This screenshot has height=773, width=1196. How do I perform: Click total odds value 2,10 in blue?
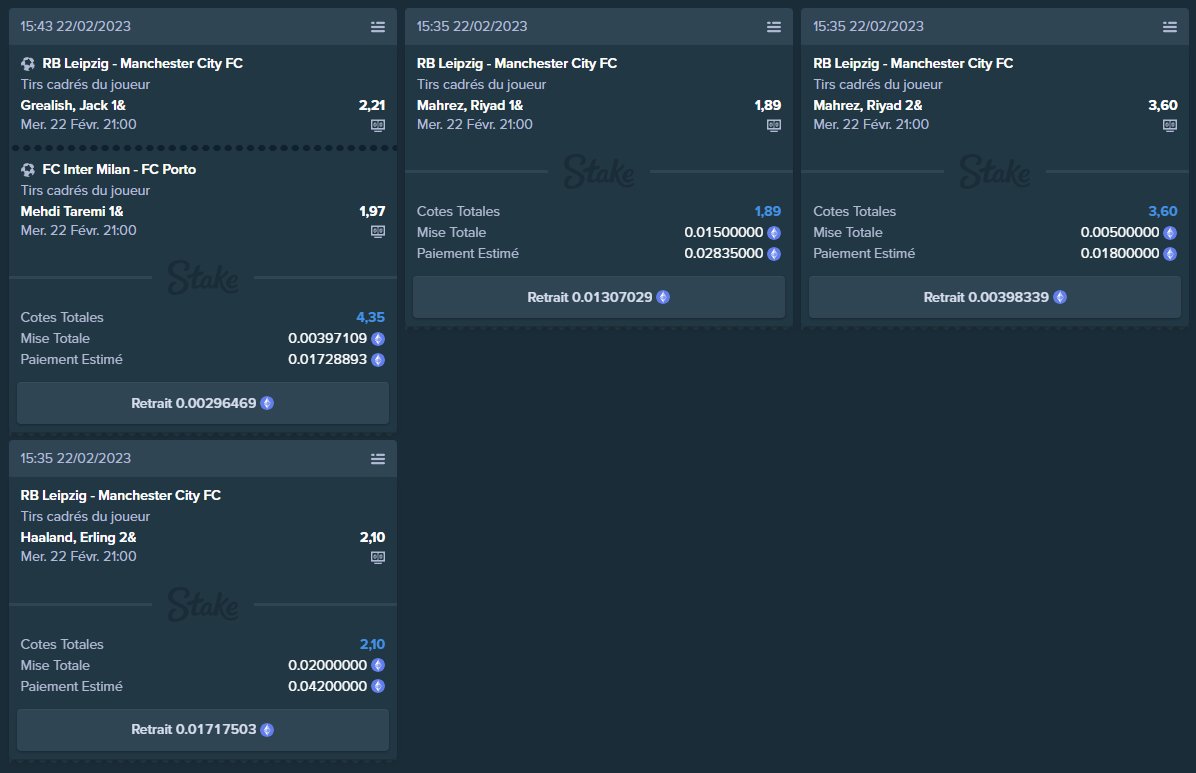click(x=372, y=645)
